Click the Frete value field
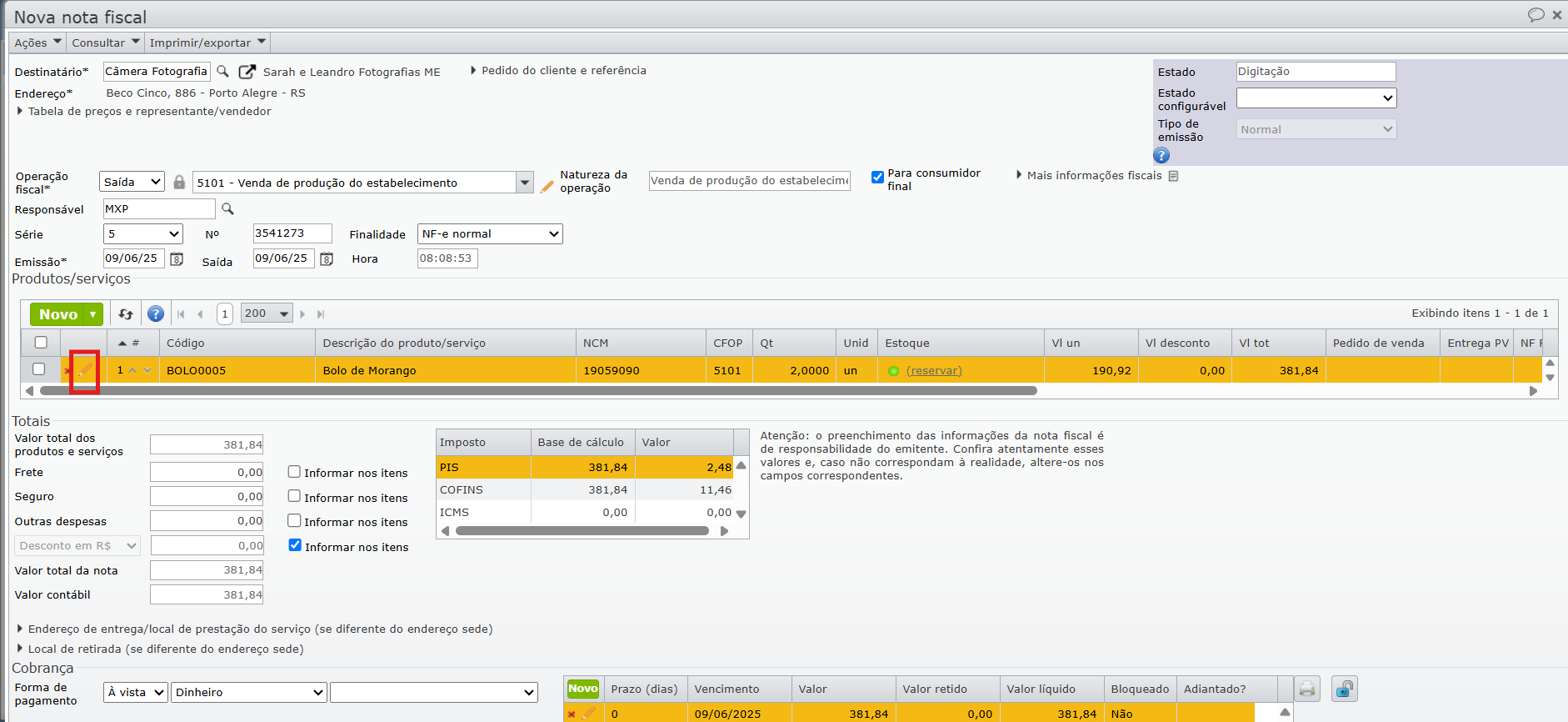Screen dimensions: 1568x722 207,472
